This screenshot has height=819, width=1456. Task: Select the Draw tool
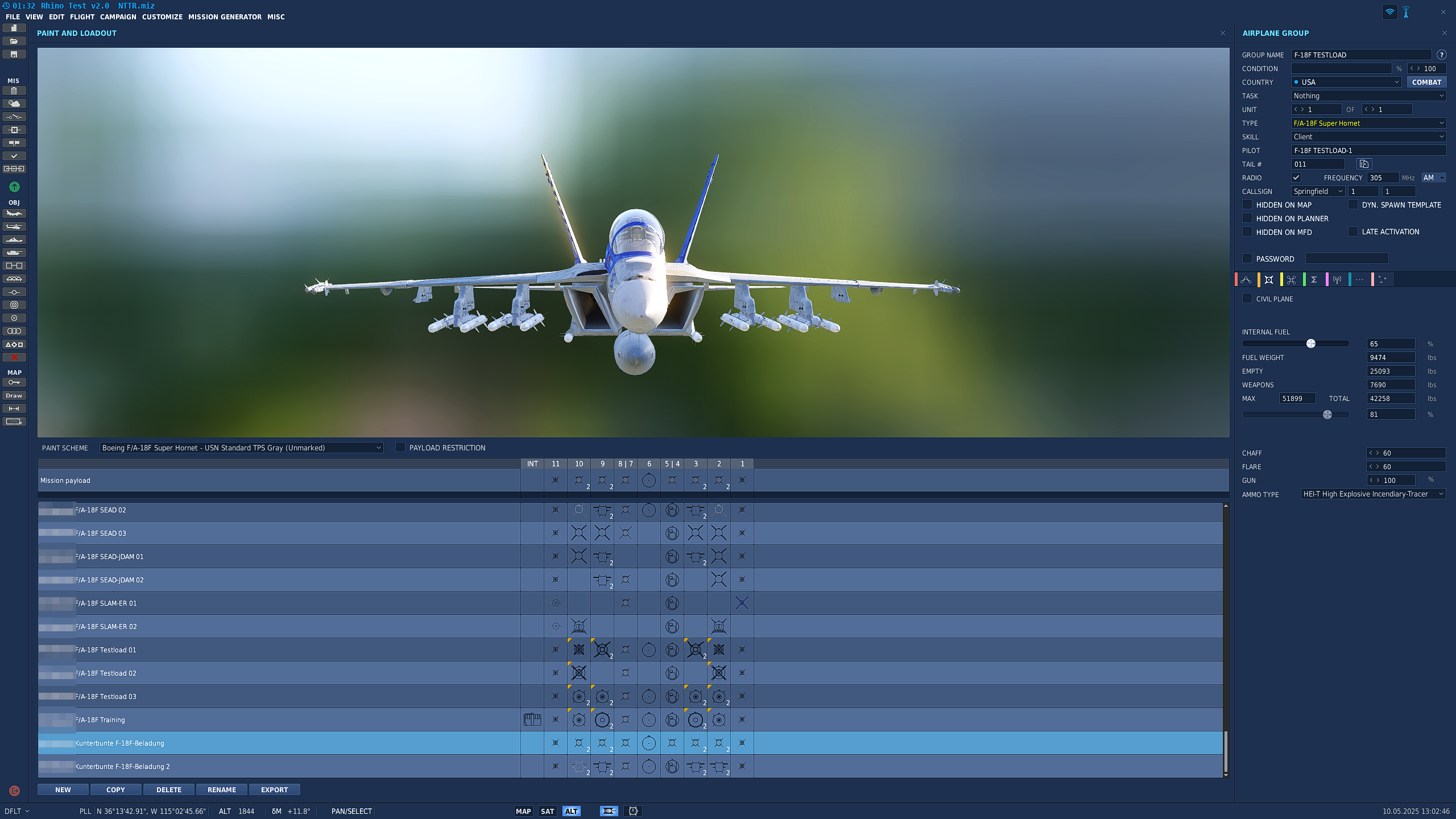[x=14, y=395]
